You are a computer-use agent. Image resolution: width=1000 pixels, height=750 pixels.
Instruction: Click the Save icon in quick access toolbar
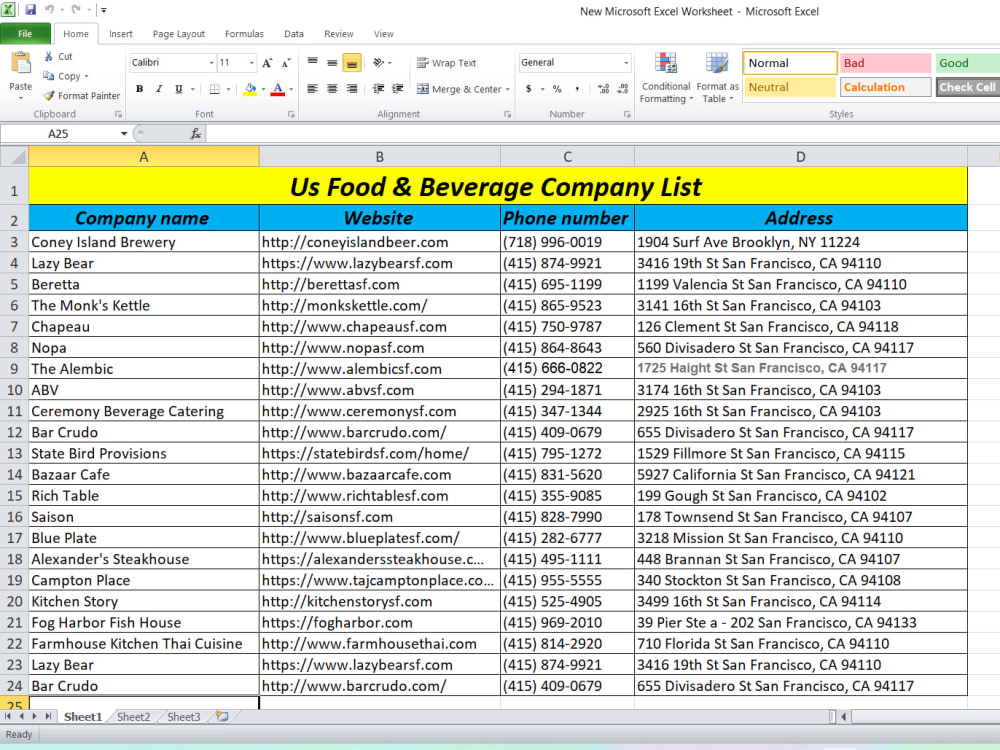coord(30,10)
